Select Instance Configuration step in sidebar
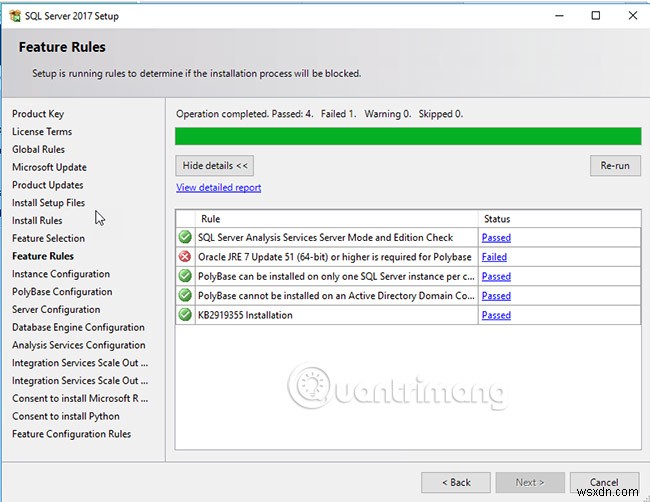The width and height of the screenshot is (650, 502). [61, 274]
